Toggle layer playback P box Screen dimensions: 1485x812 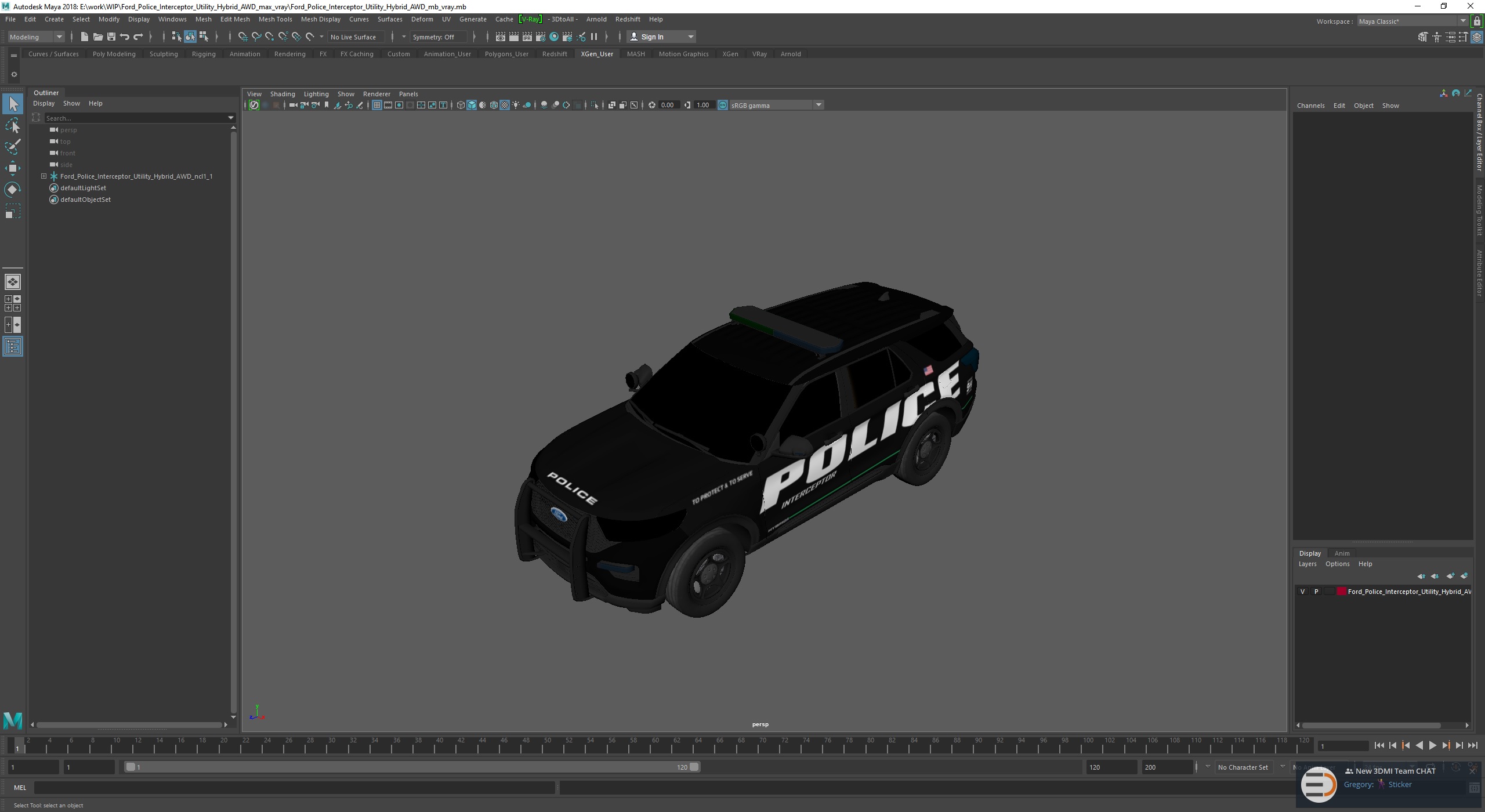1316,592
